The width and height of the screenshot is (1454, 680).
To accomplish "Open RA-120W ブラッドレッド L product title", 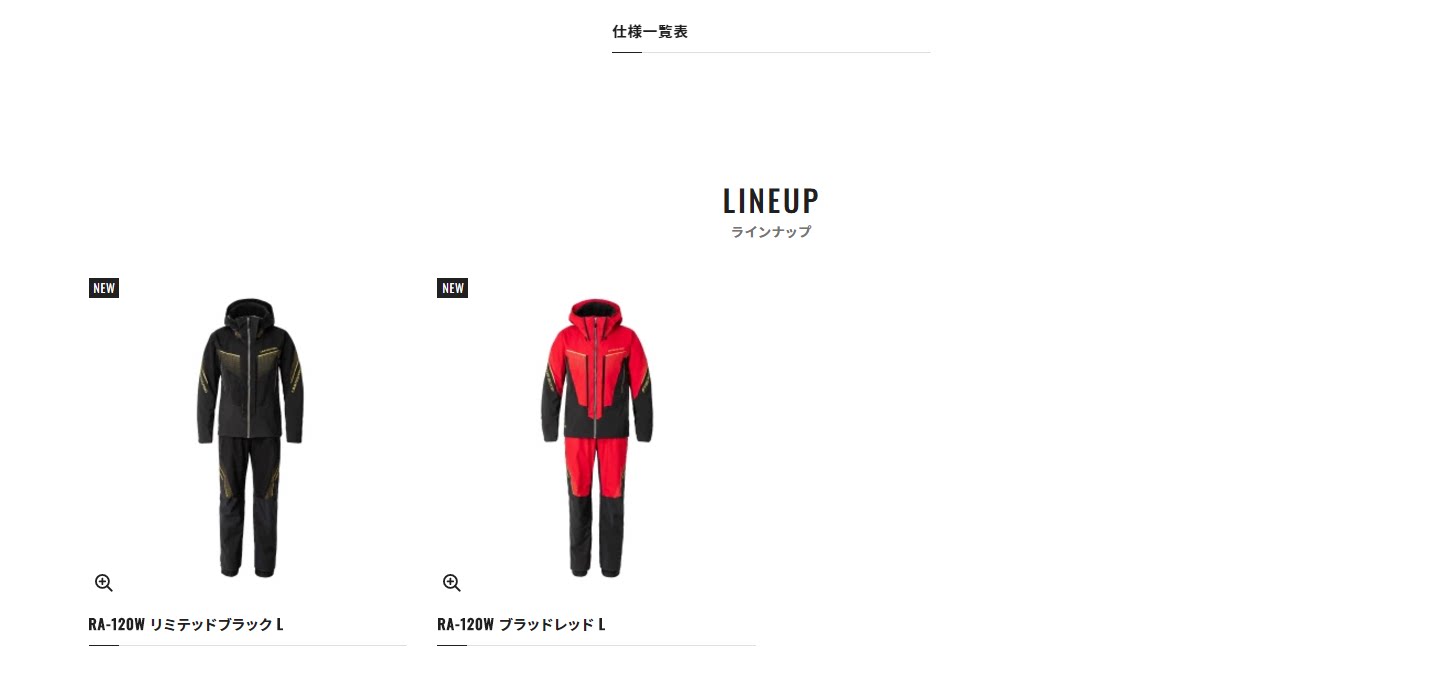I will 521,624.
